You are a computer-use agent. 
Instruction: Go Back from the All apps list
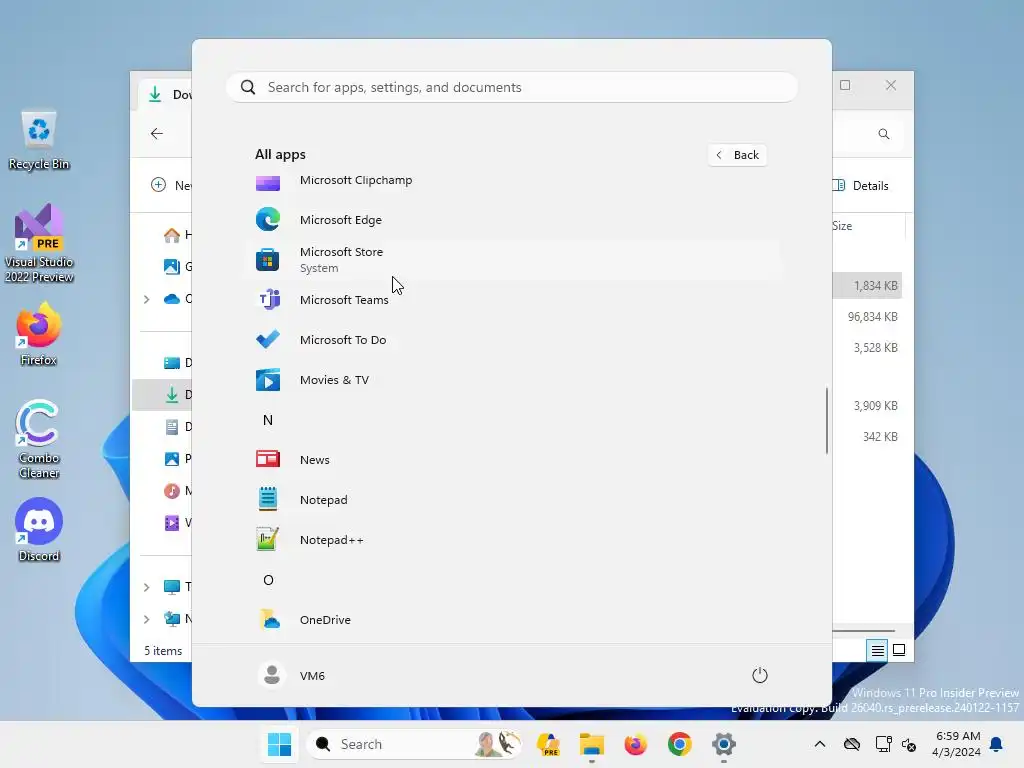pyautogui.click(x=737, y=155)
